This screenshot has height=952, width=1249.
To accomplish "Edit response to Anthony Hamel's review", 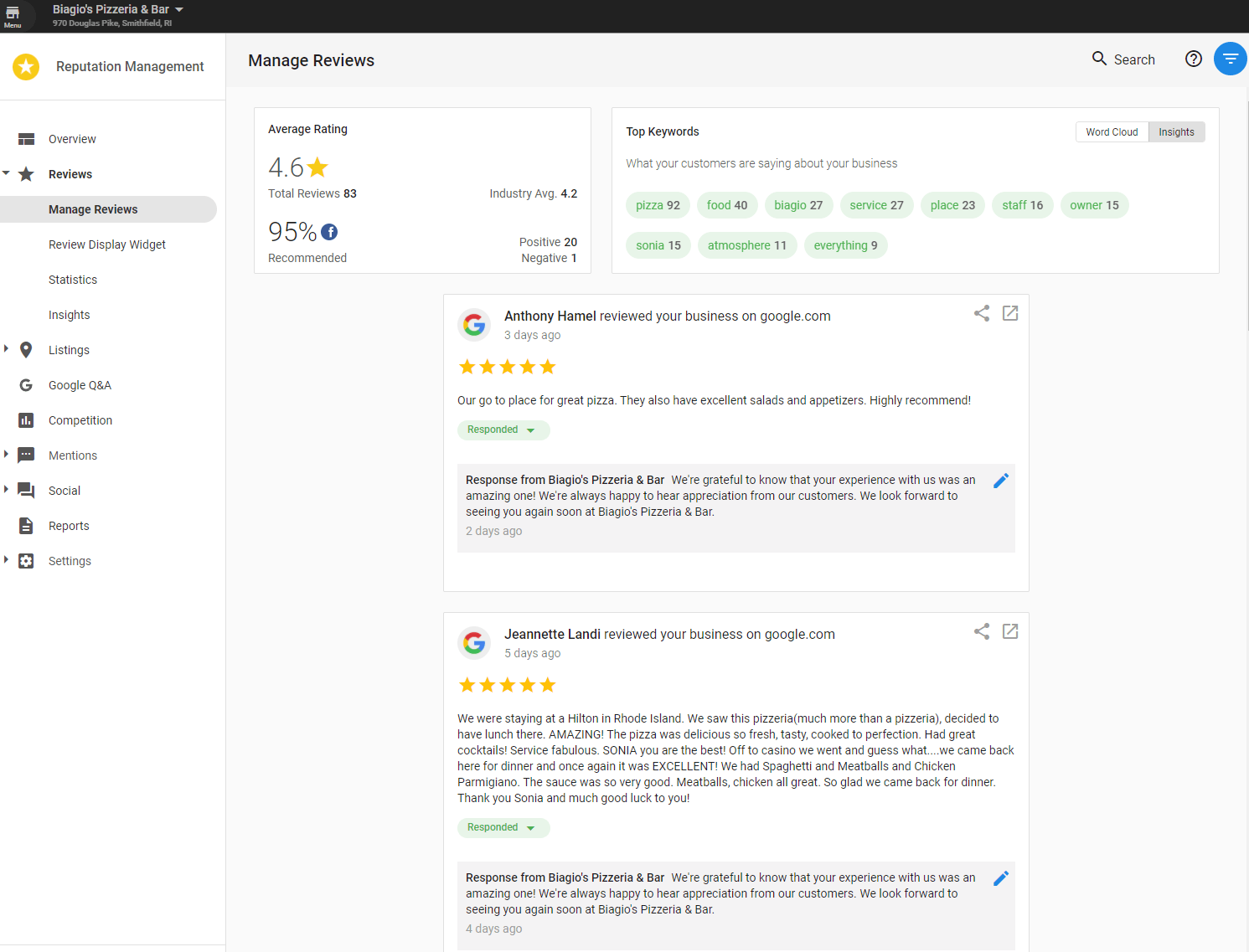I will [x=1001, y=481].
